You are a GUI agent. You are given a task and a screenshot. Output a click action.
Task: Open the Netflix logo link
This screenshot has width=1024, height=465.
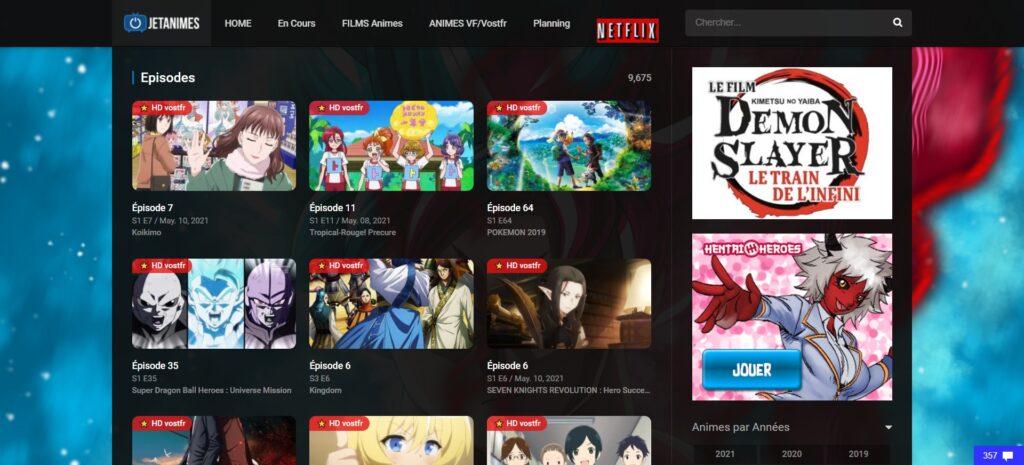(x=627, y=31)
